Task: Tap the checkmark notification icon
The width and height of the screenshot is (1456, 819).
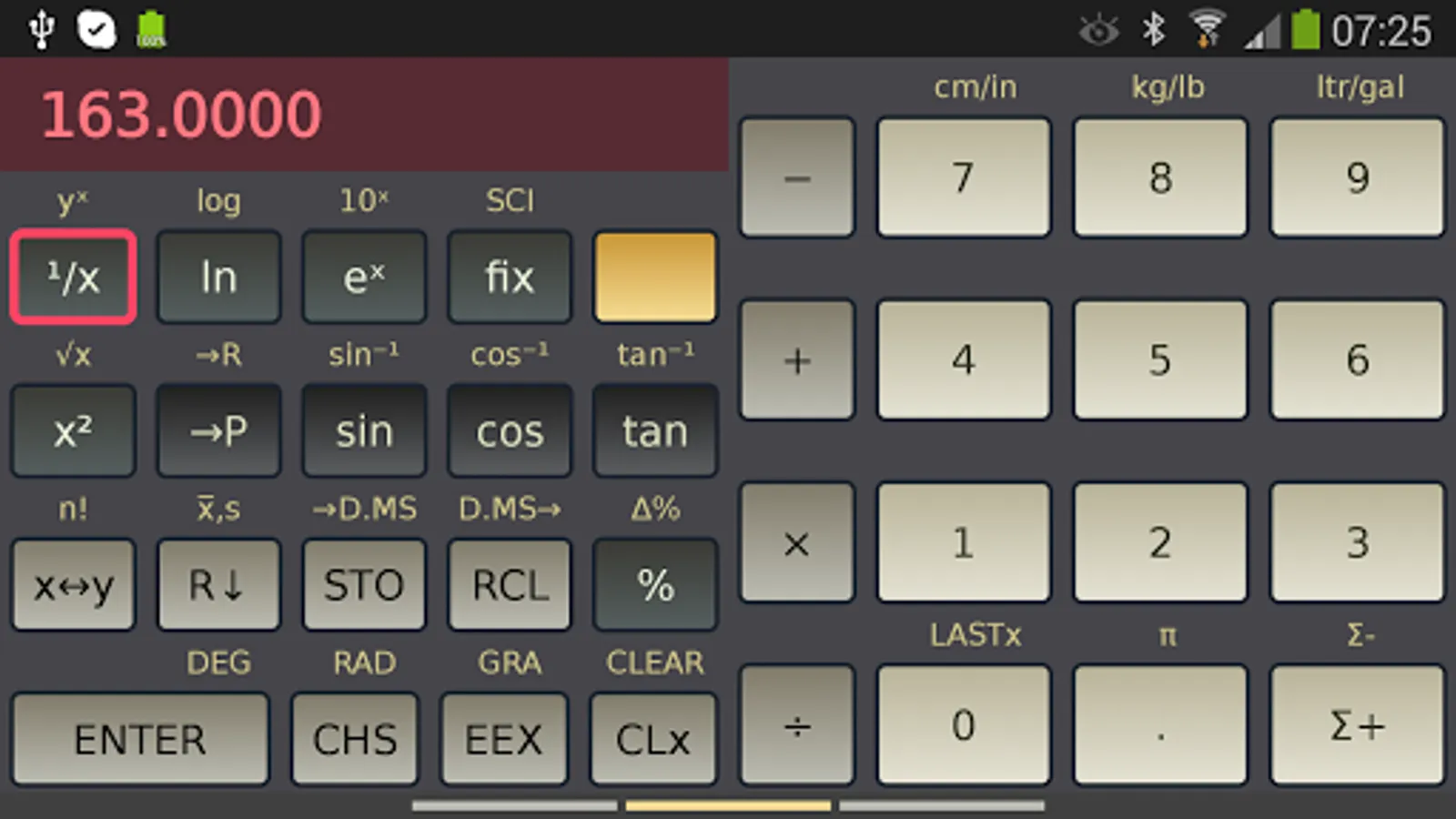Action: click(96, 29)
